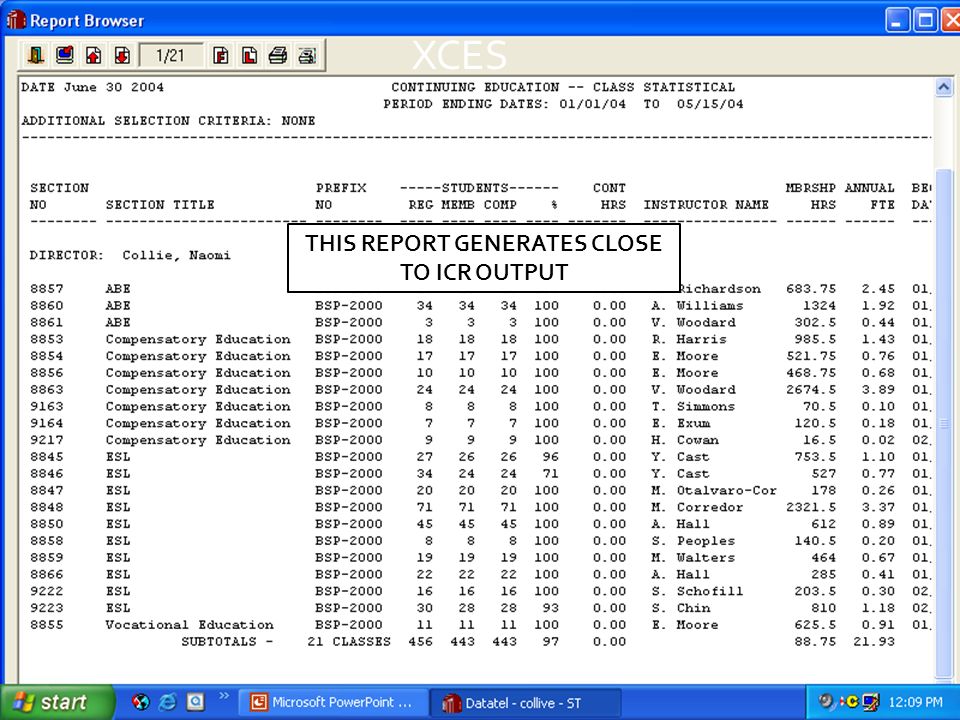Click the print report printer icon
Screen dimensions: 960x720
pyautogui.click(x=278, y=56)
